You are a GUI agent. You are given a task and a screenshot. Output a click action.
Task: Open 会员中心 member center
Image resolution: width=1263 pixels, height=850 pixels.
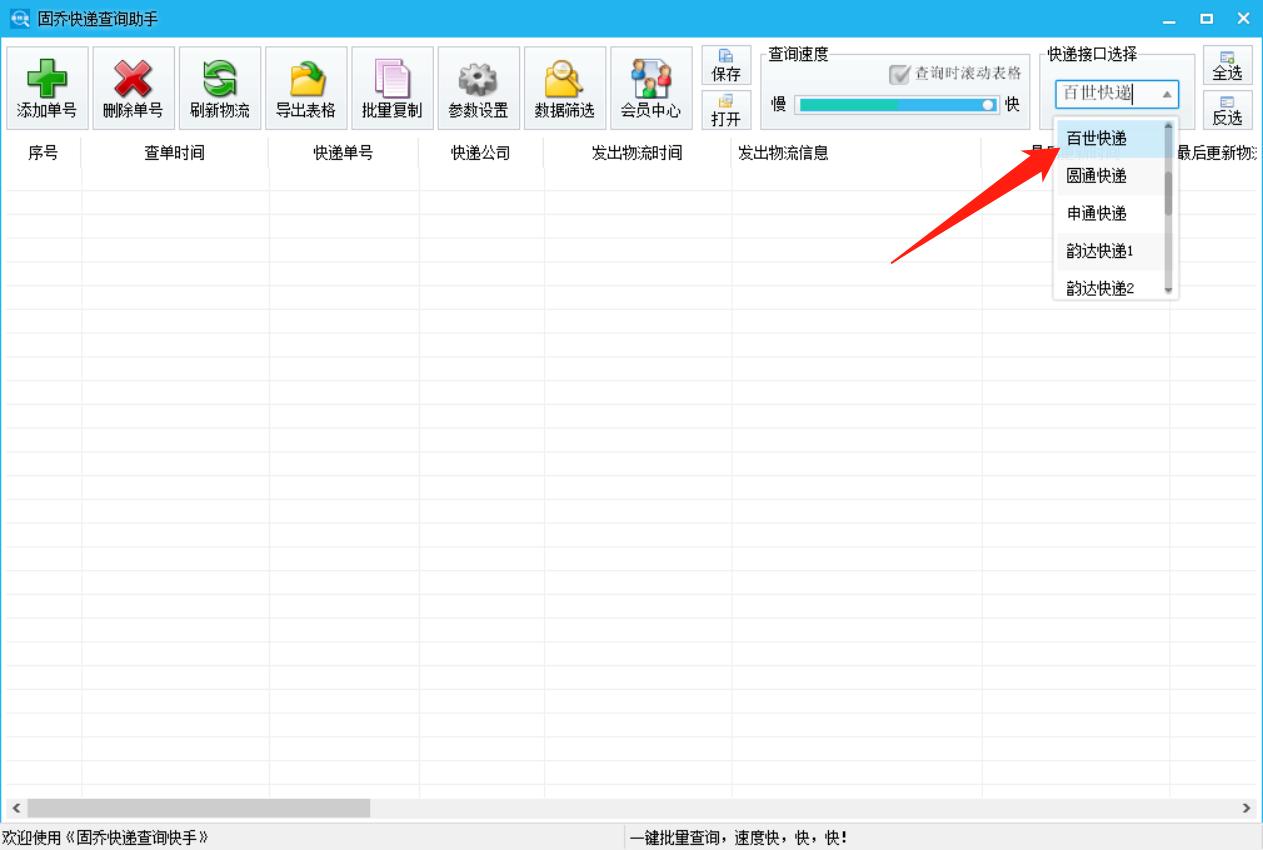click(x=651, y=88)
